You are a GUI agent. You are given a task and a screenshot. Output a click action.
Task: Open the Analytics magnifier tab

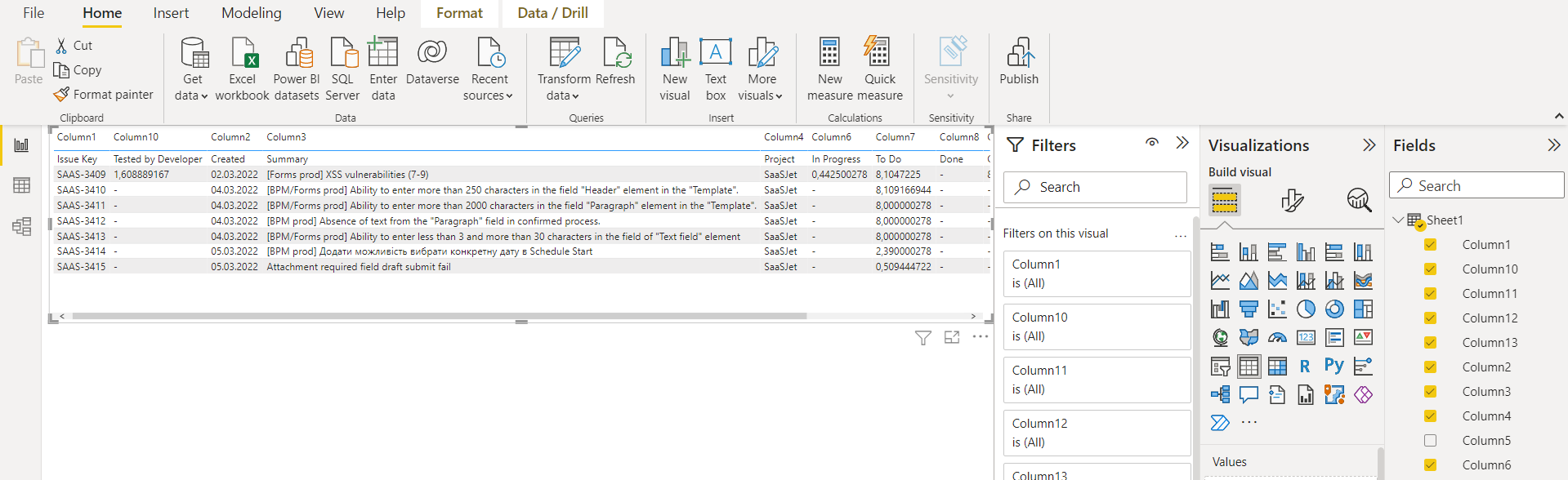[x=1359, y=200]
